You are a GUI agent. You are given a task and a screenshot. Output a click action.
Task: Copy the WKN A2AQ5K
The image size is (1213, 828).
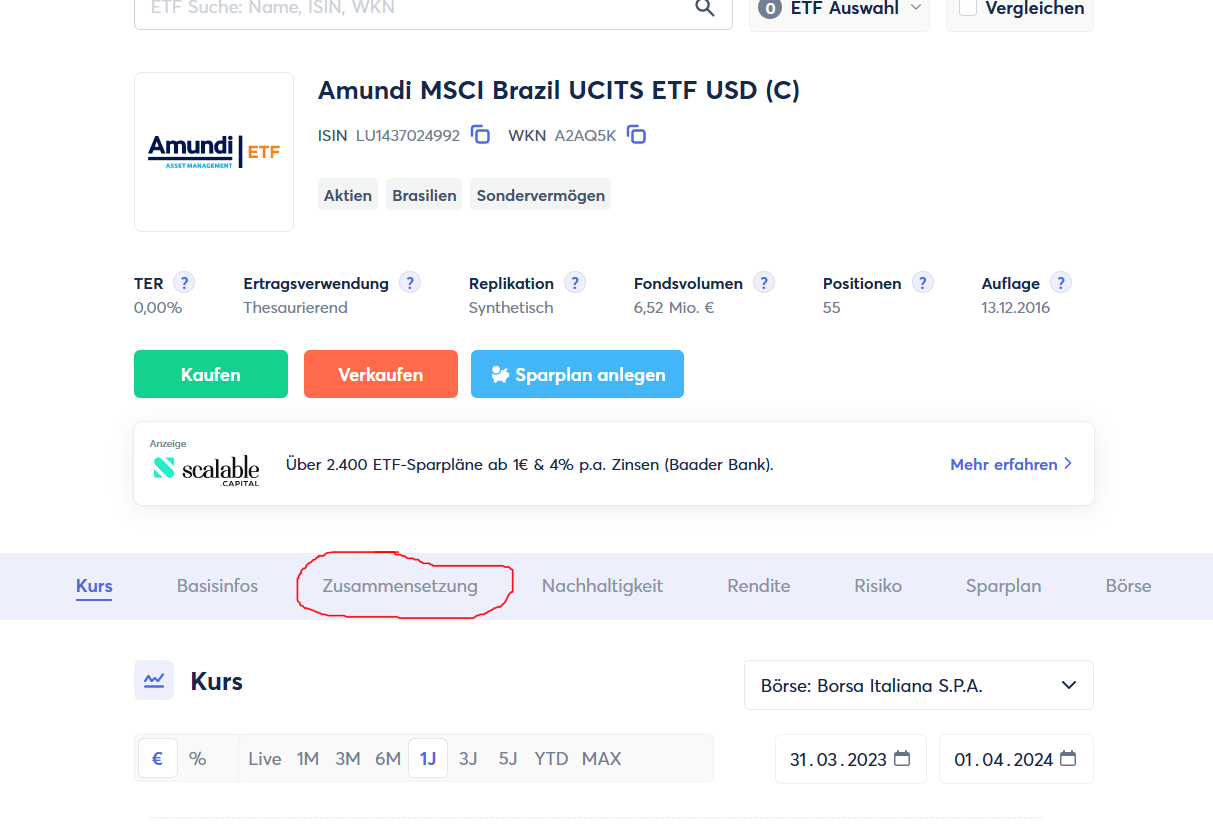point(636,135)
